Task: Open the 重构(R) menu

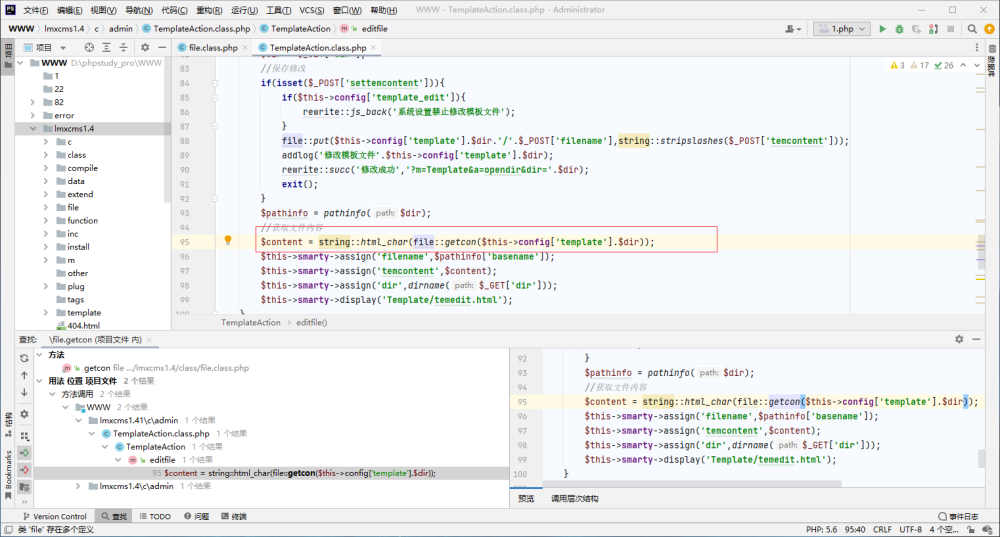Action: [209, 10]
